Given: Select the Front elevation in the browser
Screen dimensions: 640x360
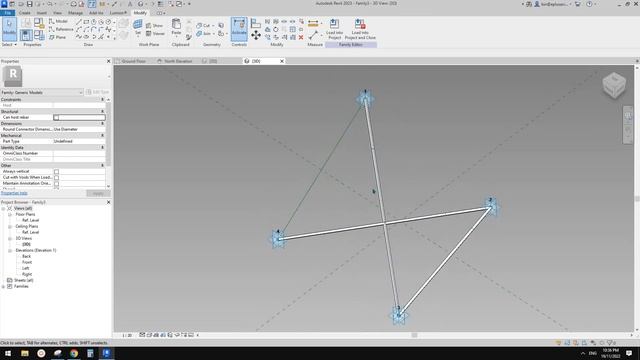Looking at the screenshot, I should click(x=27, y=262).
